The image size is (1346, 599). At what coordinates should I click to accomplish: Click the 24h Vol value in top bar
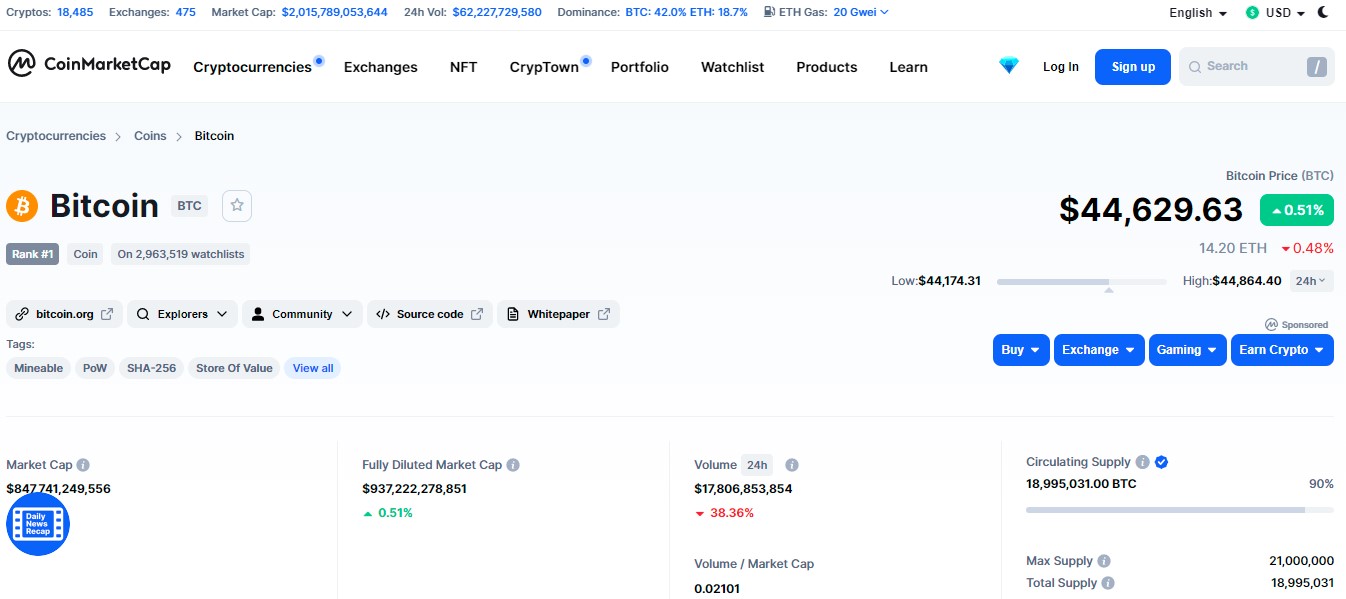pyautogui.click(x=497, y=12)
